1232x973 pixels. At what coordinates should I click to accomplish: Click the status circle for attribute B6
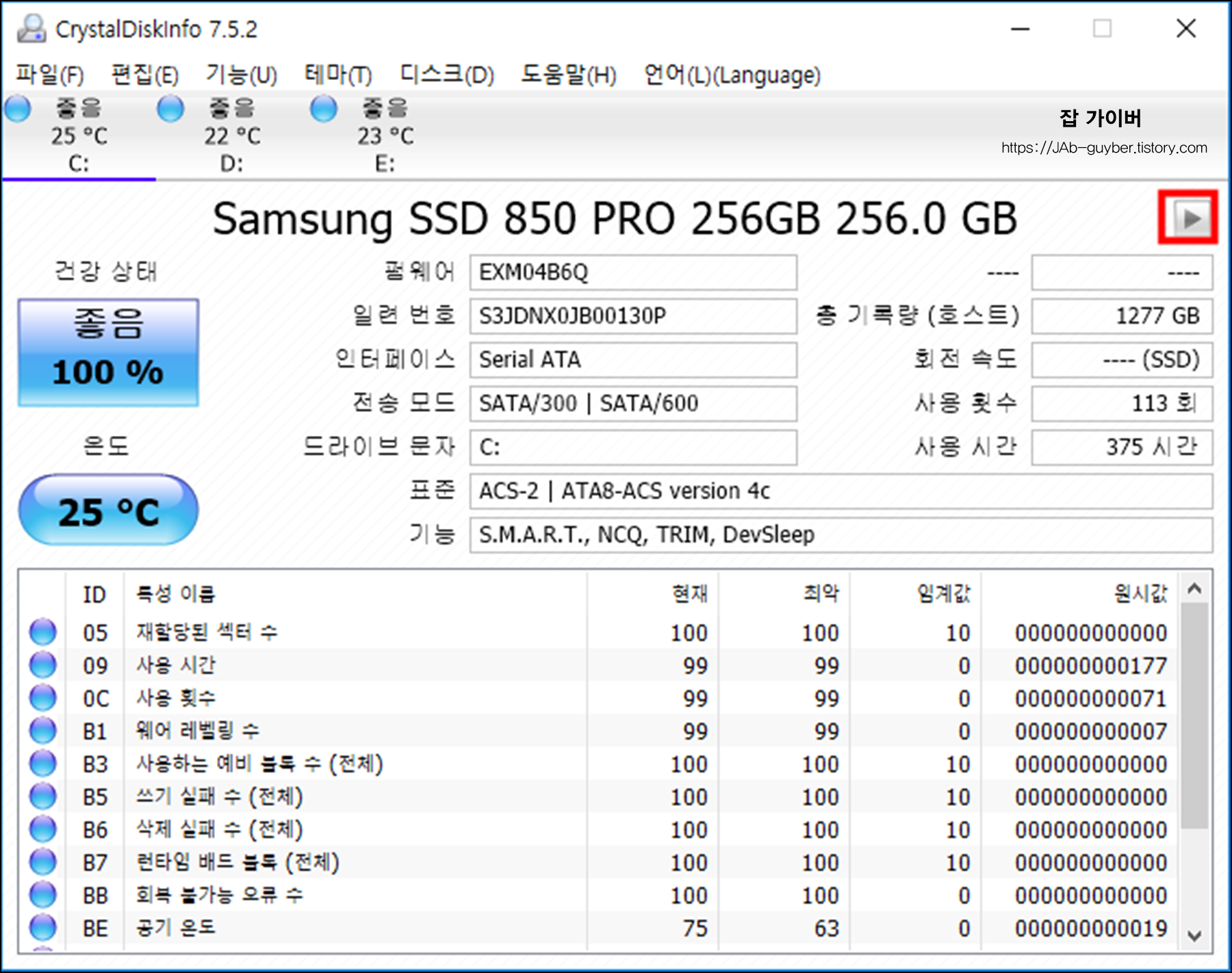pyautogui.click(x=43, y=829)
